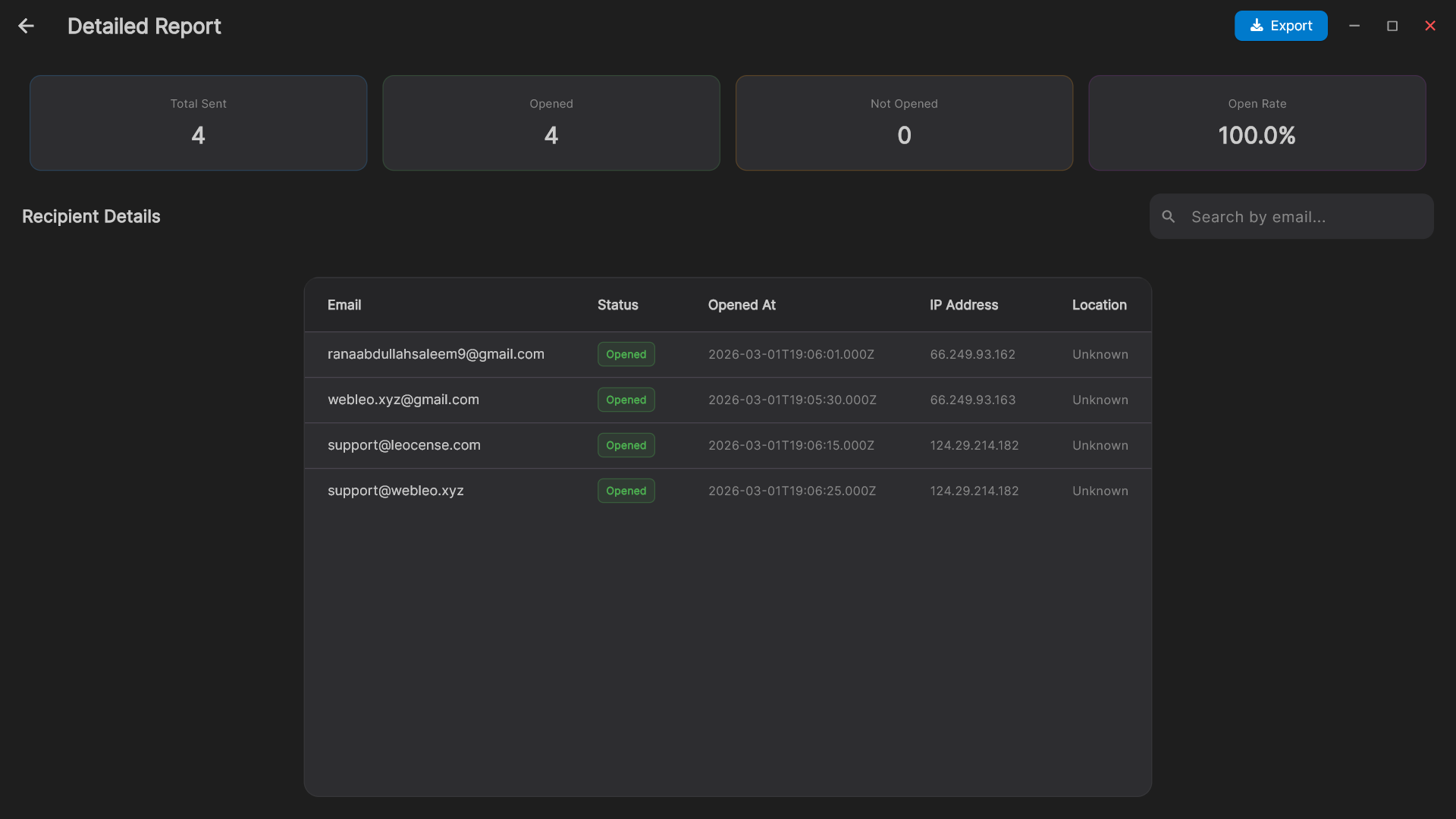Select IP address 66.249.93.163
The image size is (1456, 819).
tap(973, 400)
